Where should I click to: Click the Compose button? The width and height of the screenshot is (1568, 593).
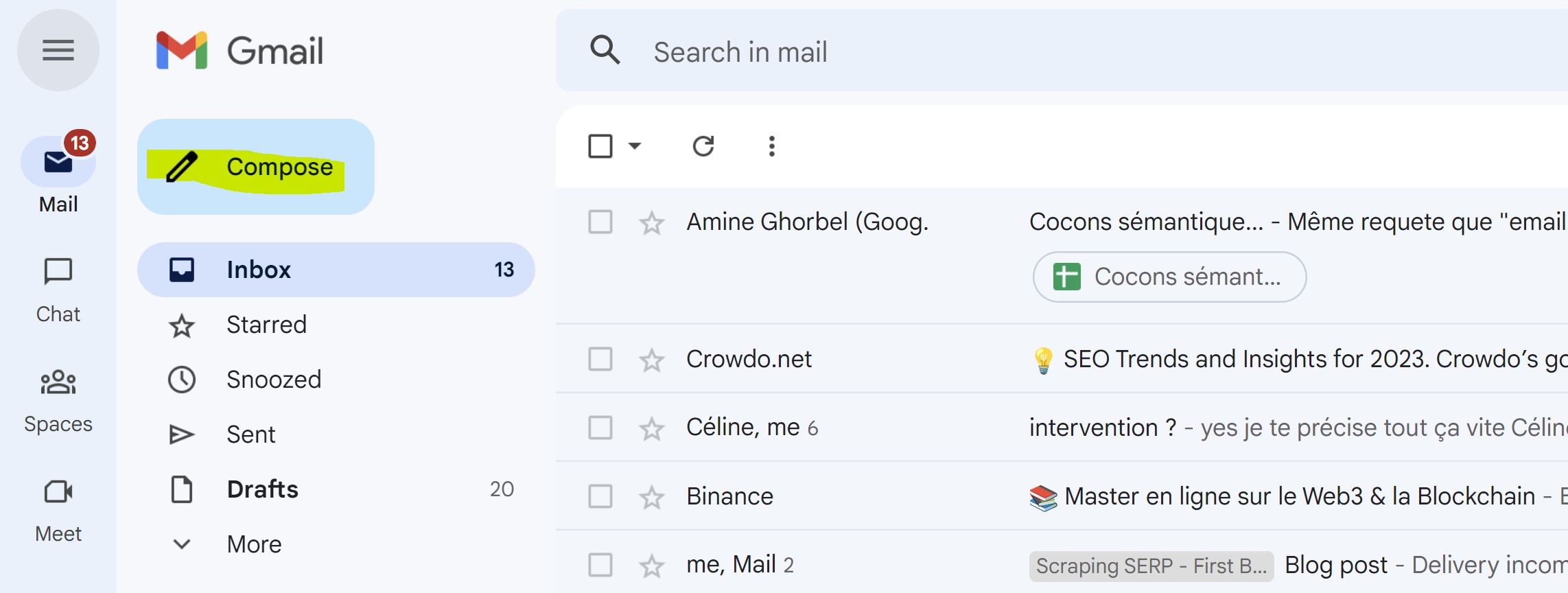256,167
